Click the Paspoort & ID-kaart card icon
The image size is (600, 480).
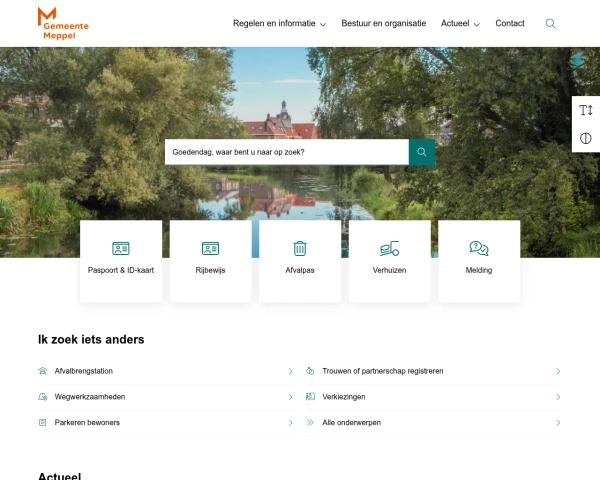pos(121,248)
